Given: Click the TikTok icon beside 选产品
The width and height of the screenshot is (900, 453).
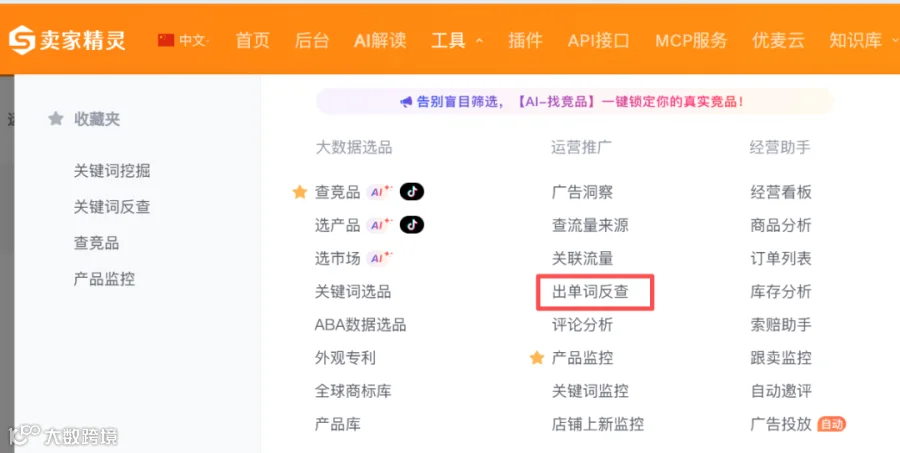Looking at the screenshot, I should click(x=412, y=225).
